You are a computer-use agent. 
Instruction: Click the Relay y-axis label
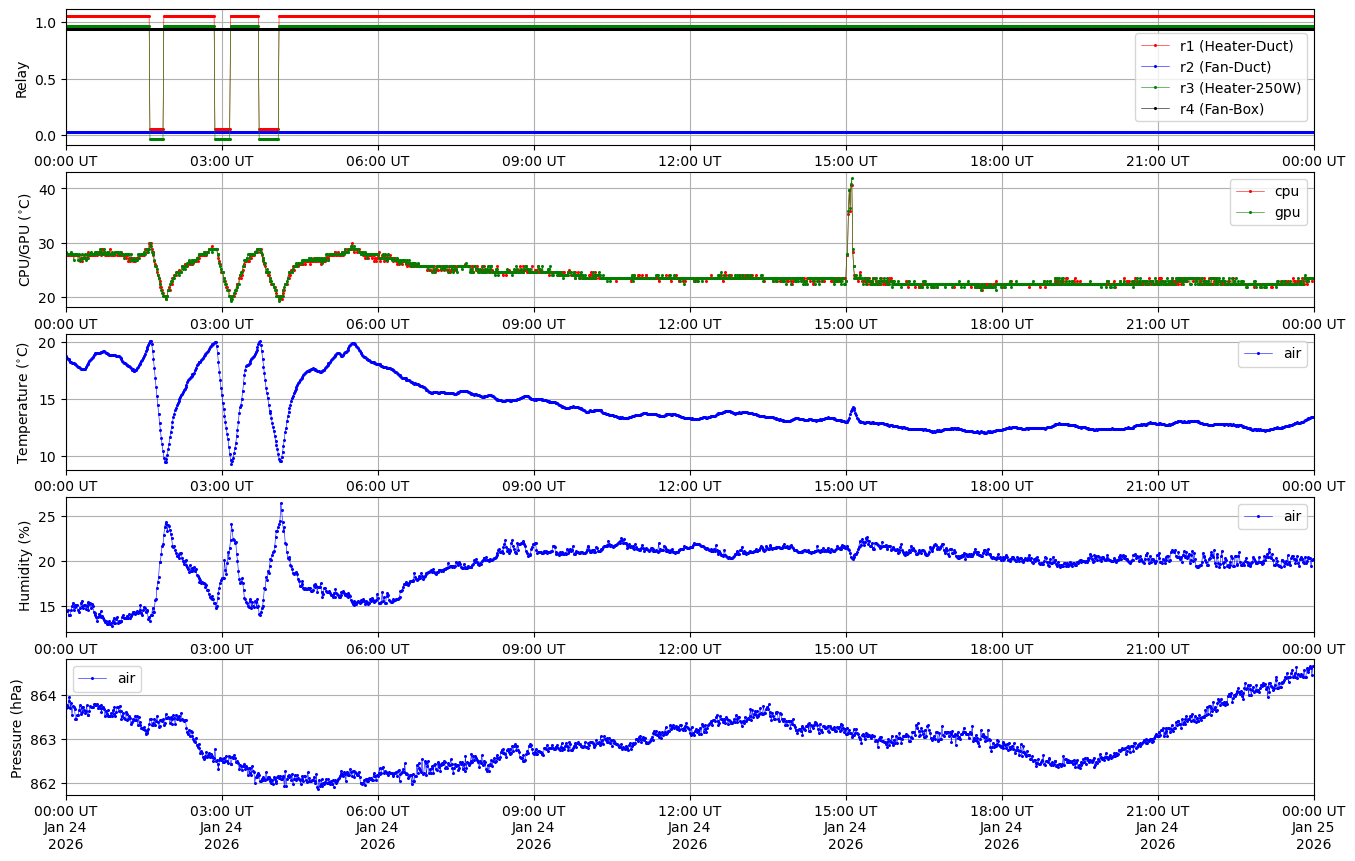[x=21, y=79]
